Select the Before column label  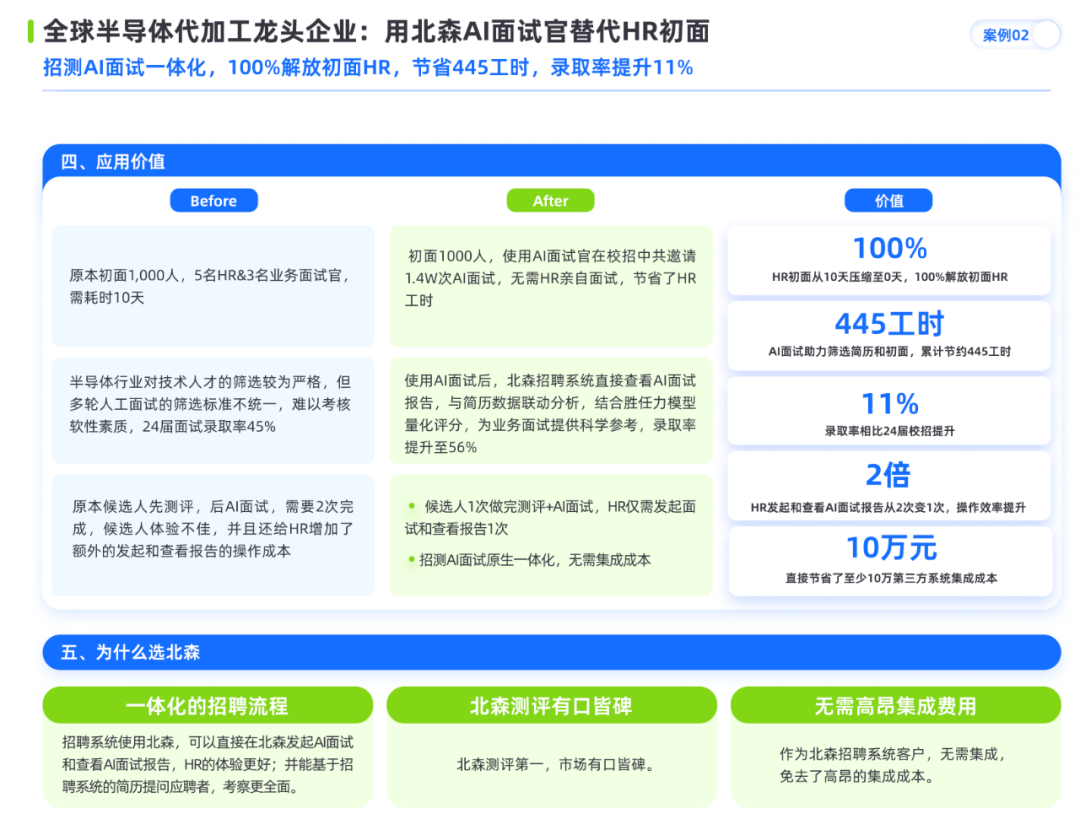[x=214, y=200]
